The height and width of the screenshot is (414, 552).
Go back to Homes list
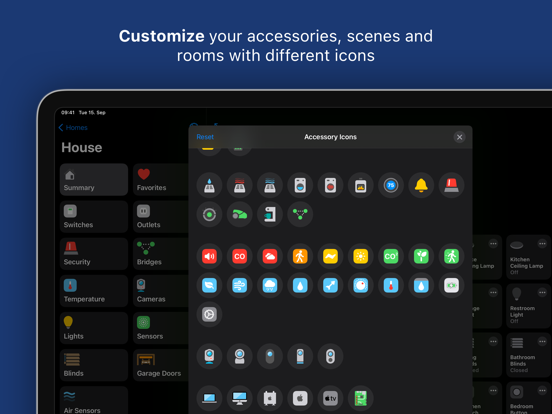pyautogui.click(x=73, y=127)
